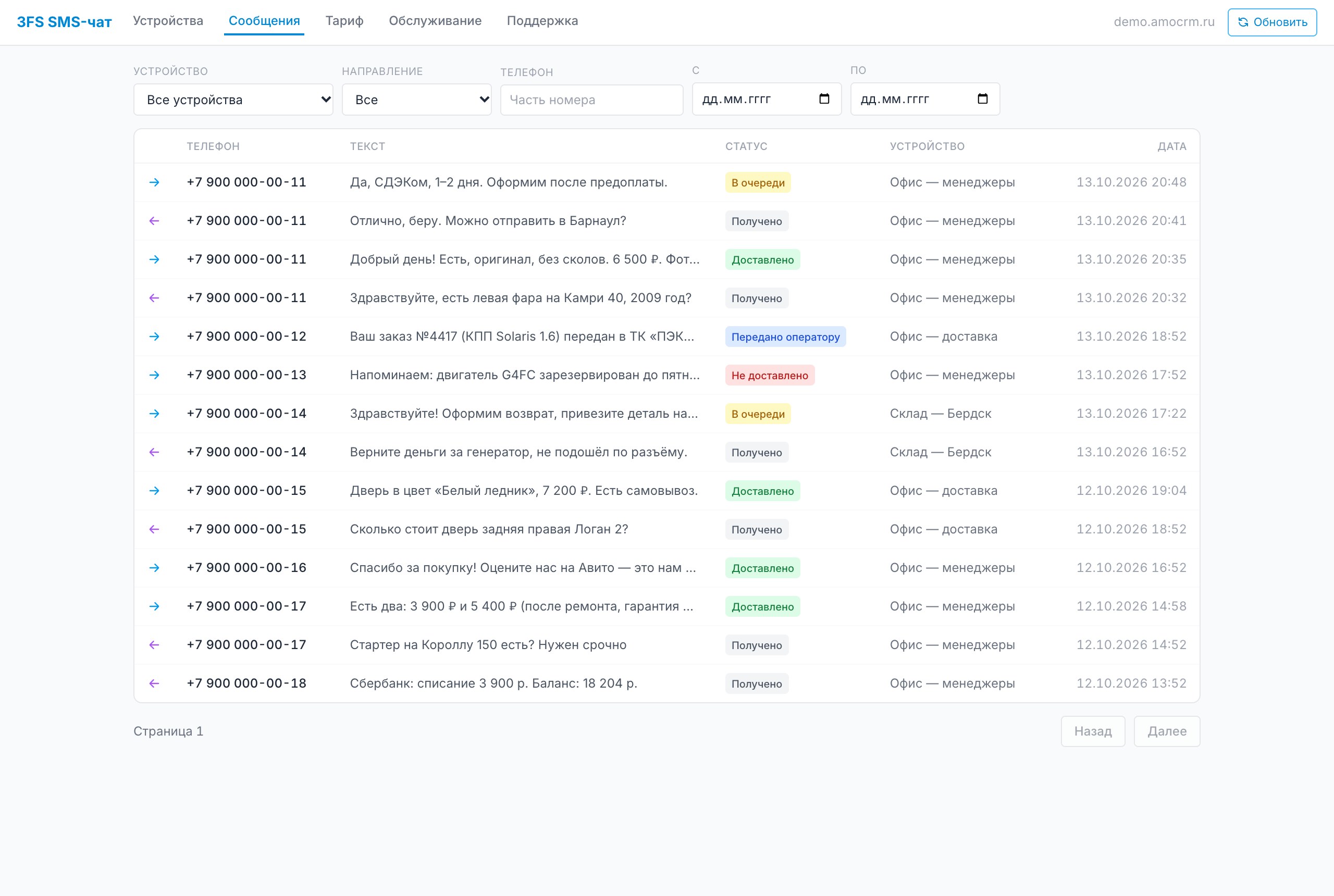Open the Все устройства device dropdown

coord(233,99)
